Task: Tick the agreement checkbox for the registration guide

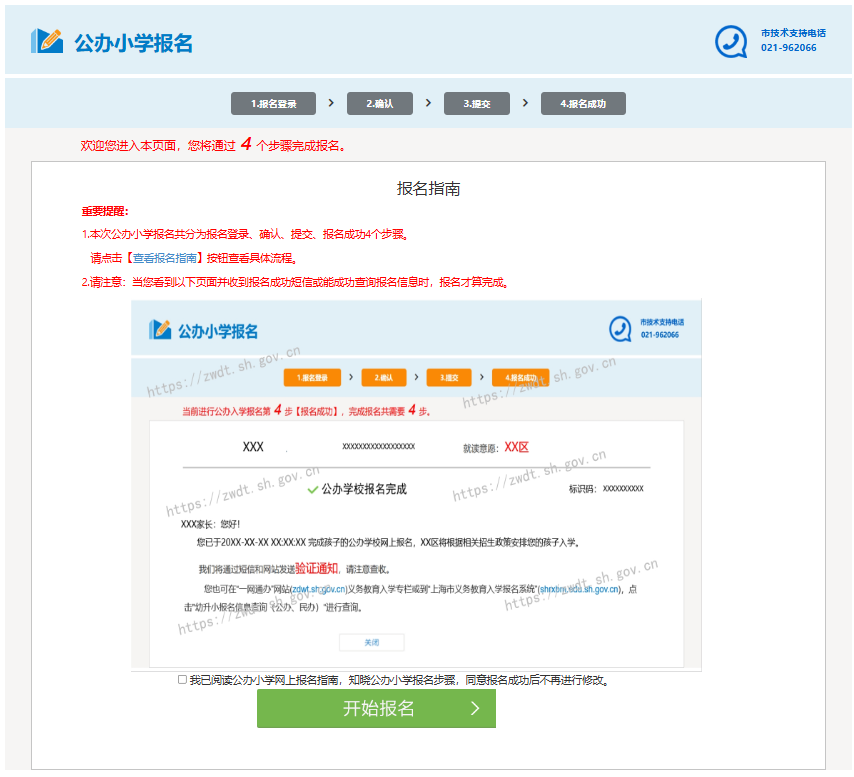Action: (x=182, y=680)
